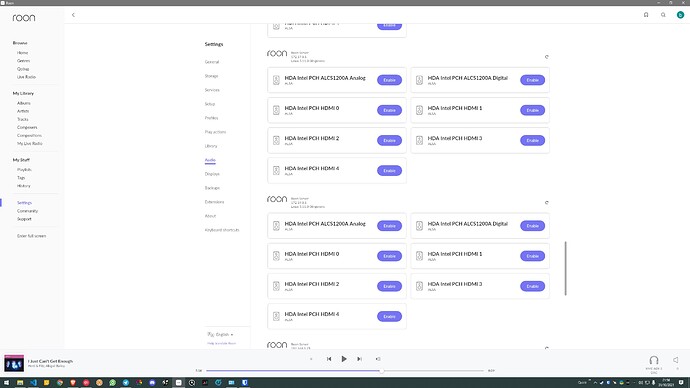Refresh the first Roon Server device group
Screen dimensions: 690x388
(x=547, y=57)
